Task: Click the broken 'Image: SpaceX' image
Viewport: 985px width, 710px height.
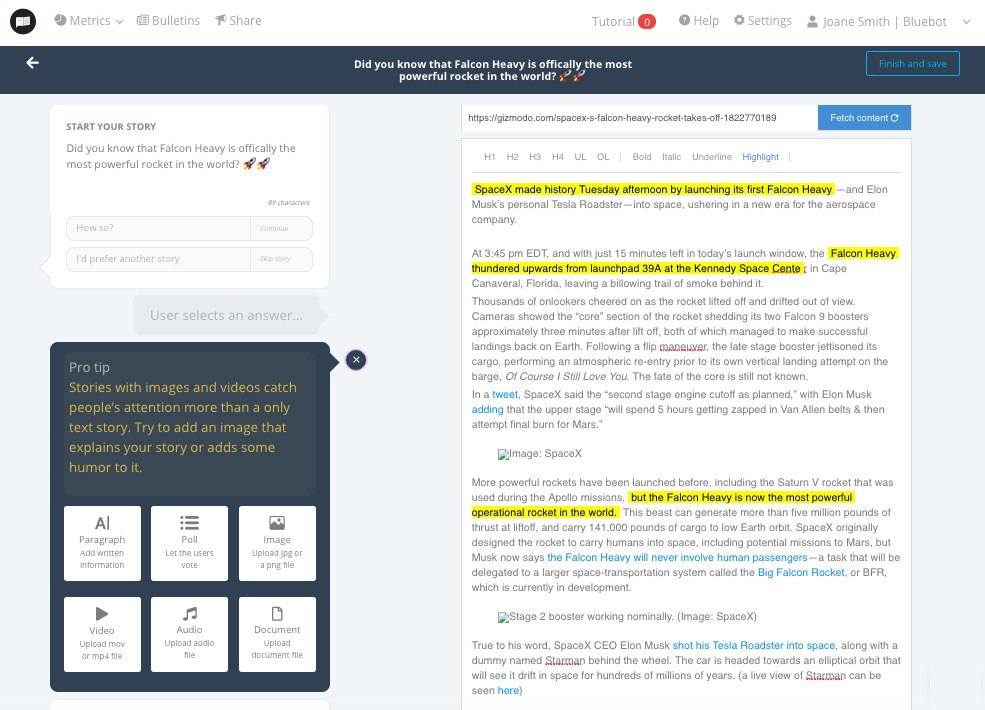Action: 540,454
